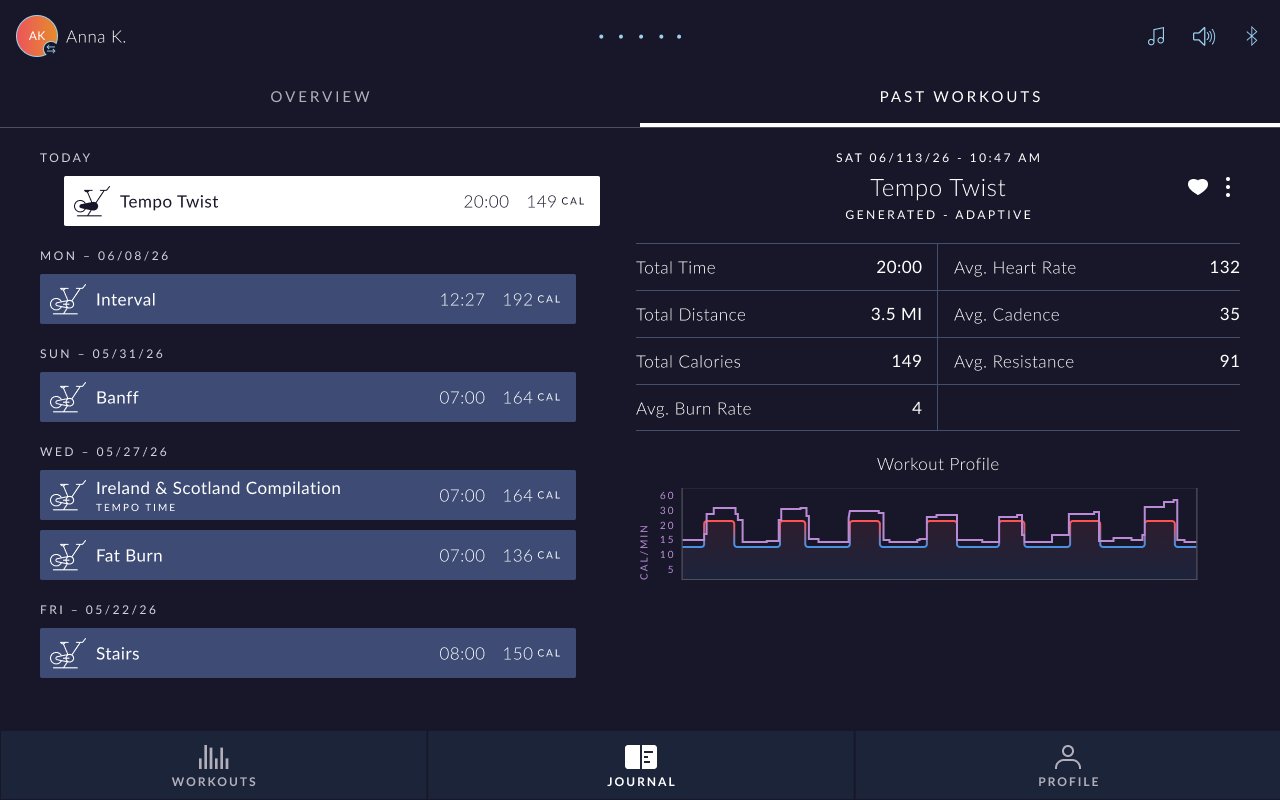The width and height of the screenshot is (1280, 800).
Task: Click the Anna K. user name
Action: tap(96, 37)
